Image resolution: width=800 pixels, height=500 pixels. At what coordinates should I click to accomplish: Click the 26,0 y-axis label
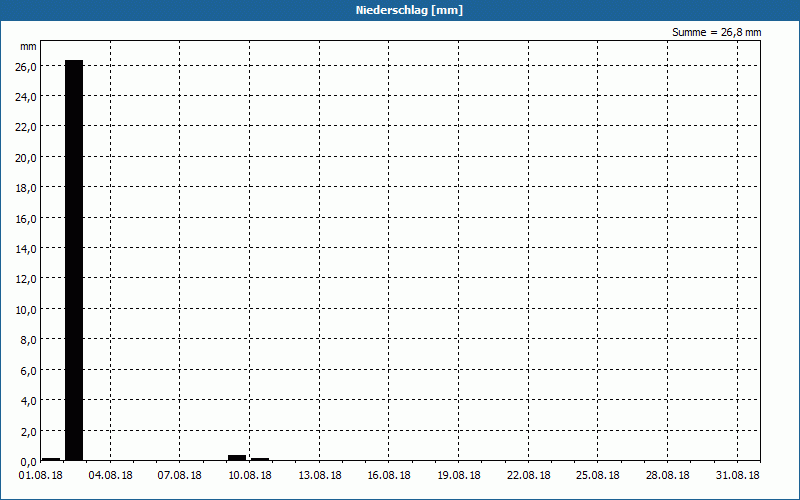click(26, 67)
